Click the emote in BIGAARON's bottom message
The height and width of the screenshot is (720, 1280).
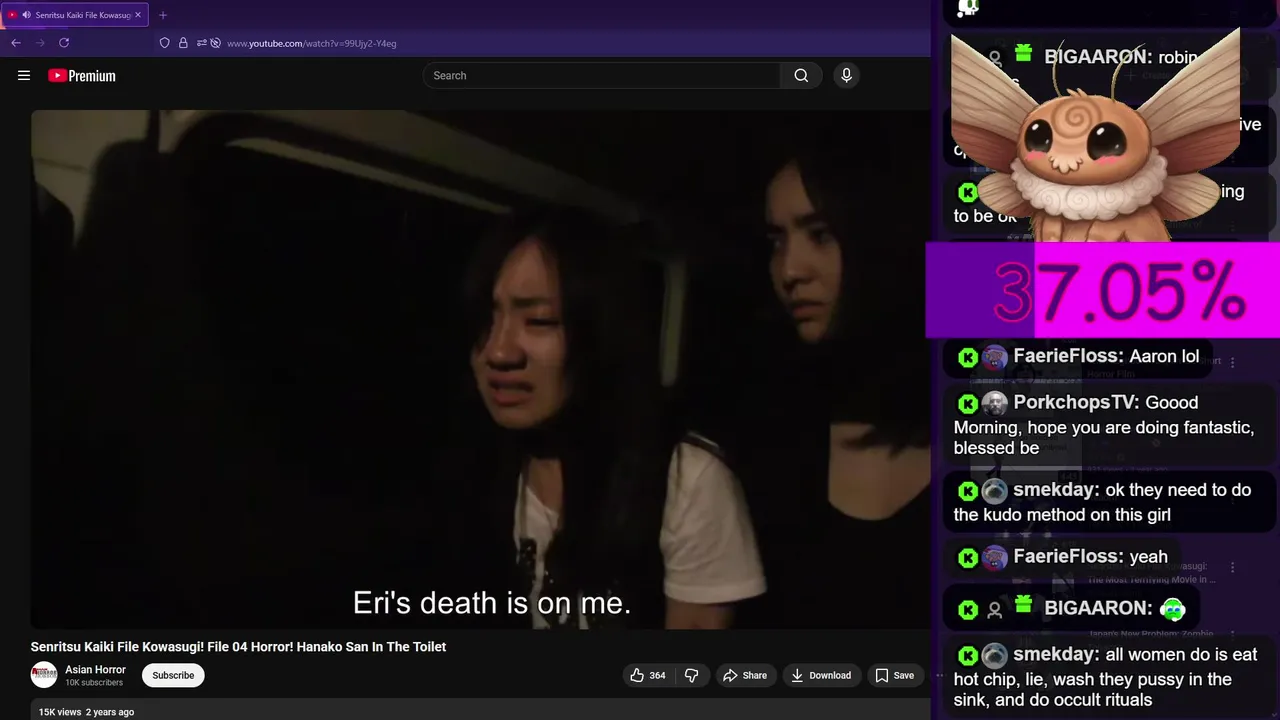tap(1173, 608)
